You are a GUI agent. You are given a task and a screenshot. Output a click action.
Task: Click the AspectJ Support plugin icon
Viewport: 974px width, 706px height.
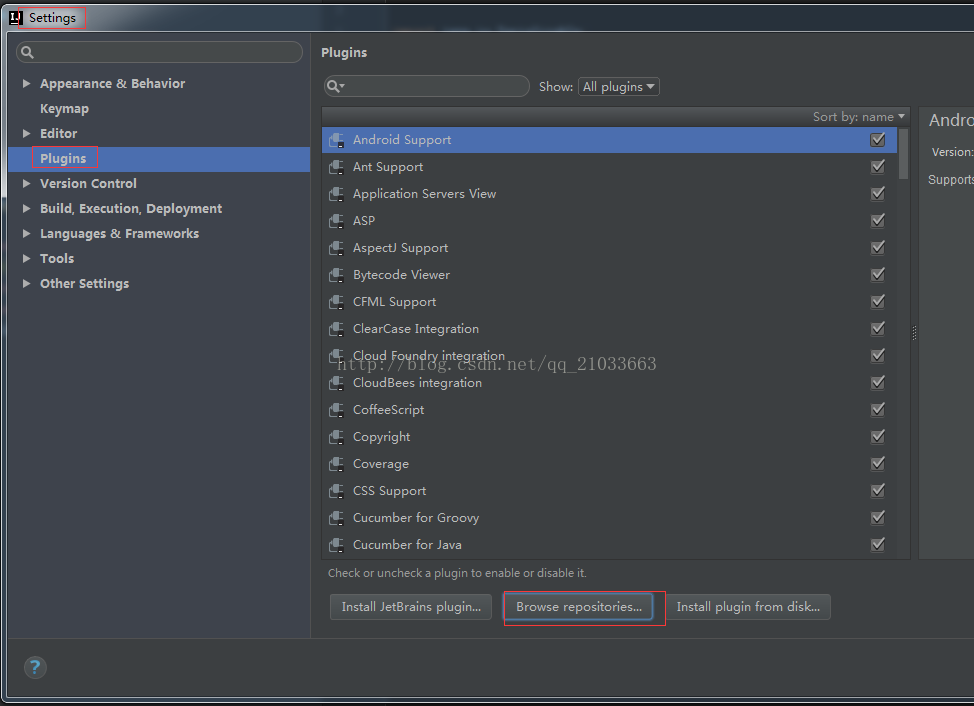336,248
